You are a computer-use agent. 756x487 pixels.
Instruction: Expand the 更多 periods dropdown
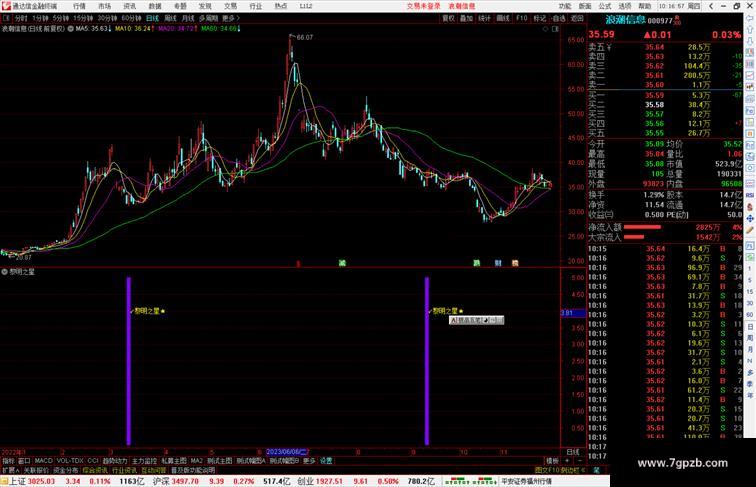[230, 18]
